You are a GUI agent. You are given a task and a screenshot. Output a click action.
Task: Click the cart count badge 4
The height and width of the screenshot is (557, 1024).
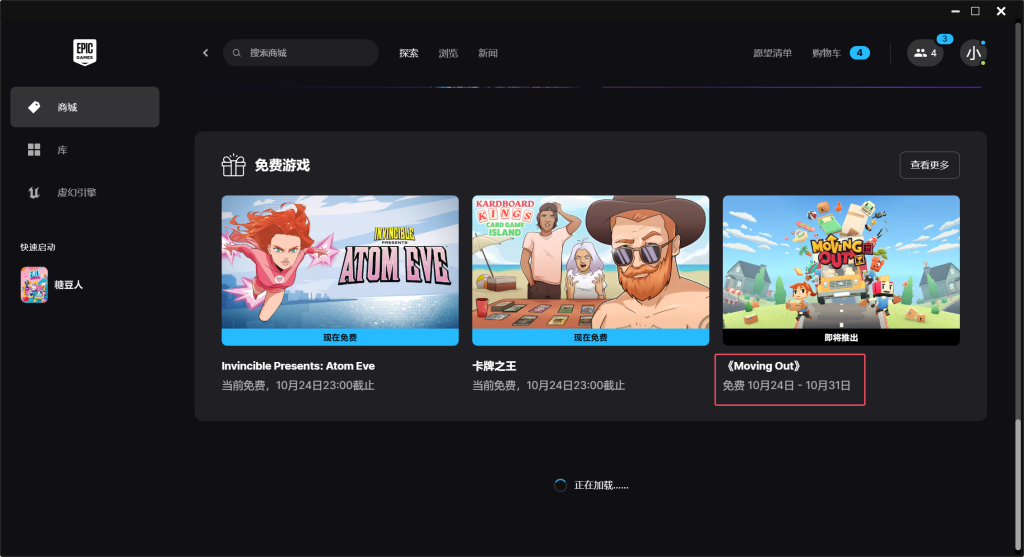(x=859, y=53)
